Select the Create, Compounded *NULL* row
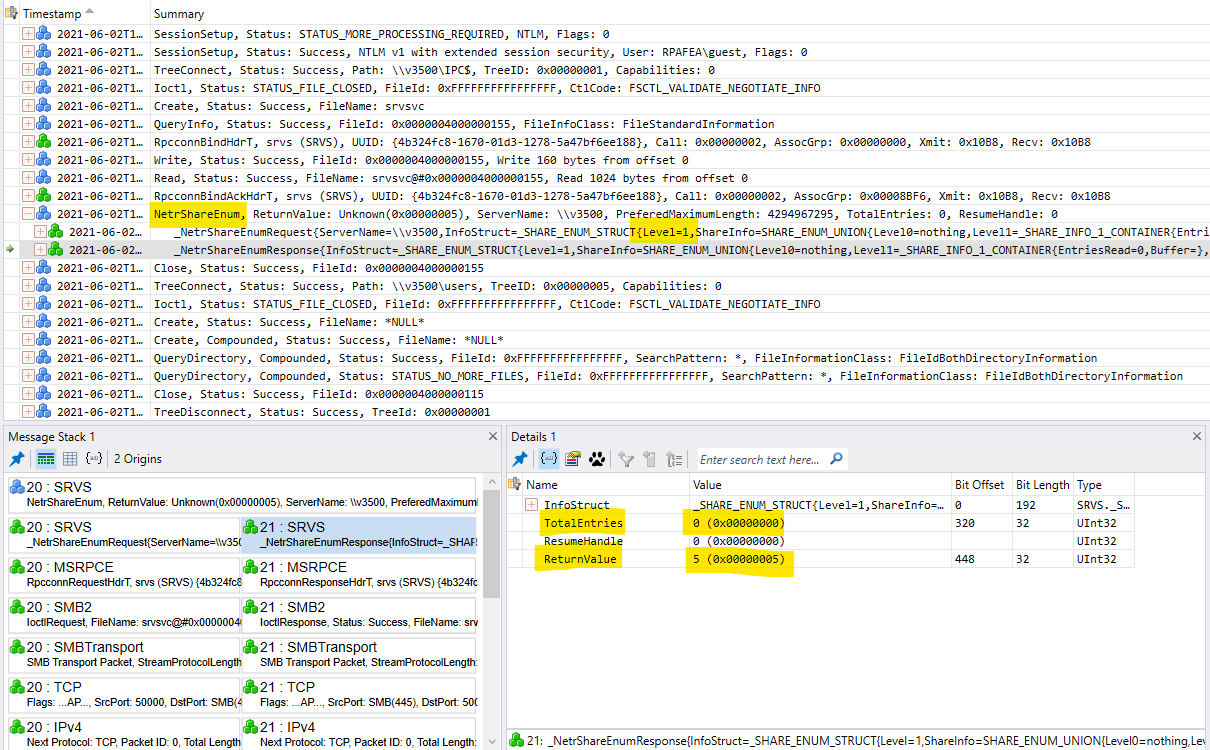The image size is (1210, 750). pyautogui.click(x=605, y=339)
